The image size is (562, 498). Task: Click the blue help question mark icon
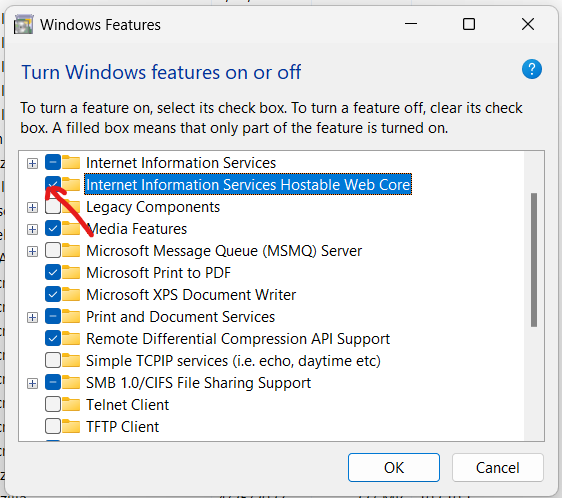[532, 69]
